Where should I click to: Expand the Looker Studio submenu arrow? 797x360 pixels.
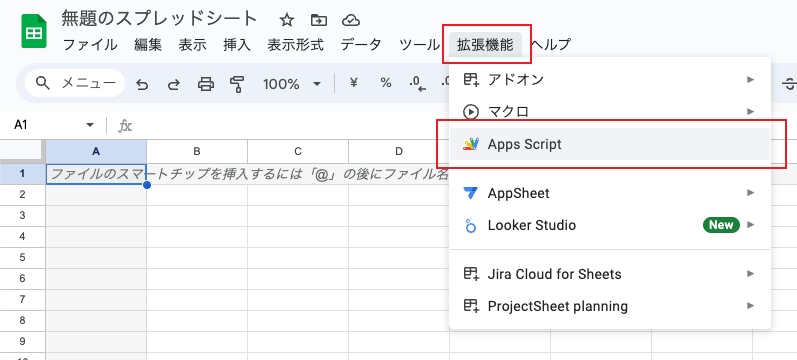click(x=750, y=225)
